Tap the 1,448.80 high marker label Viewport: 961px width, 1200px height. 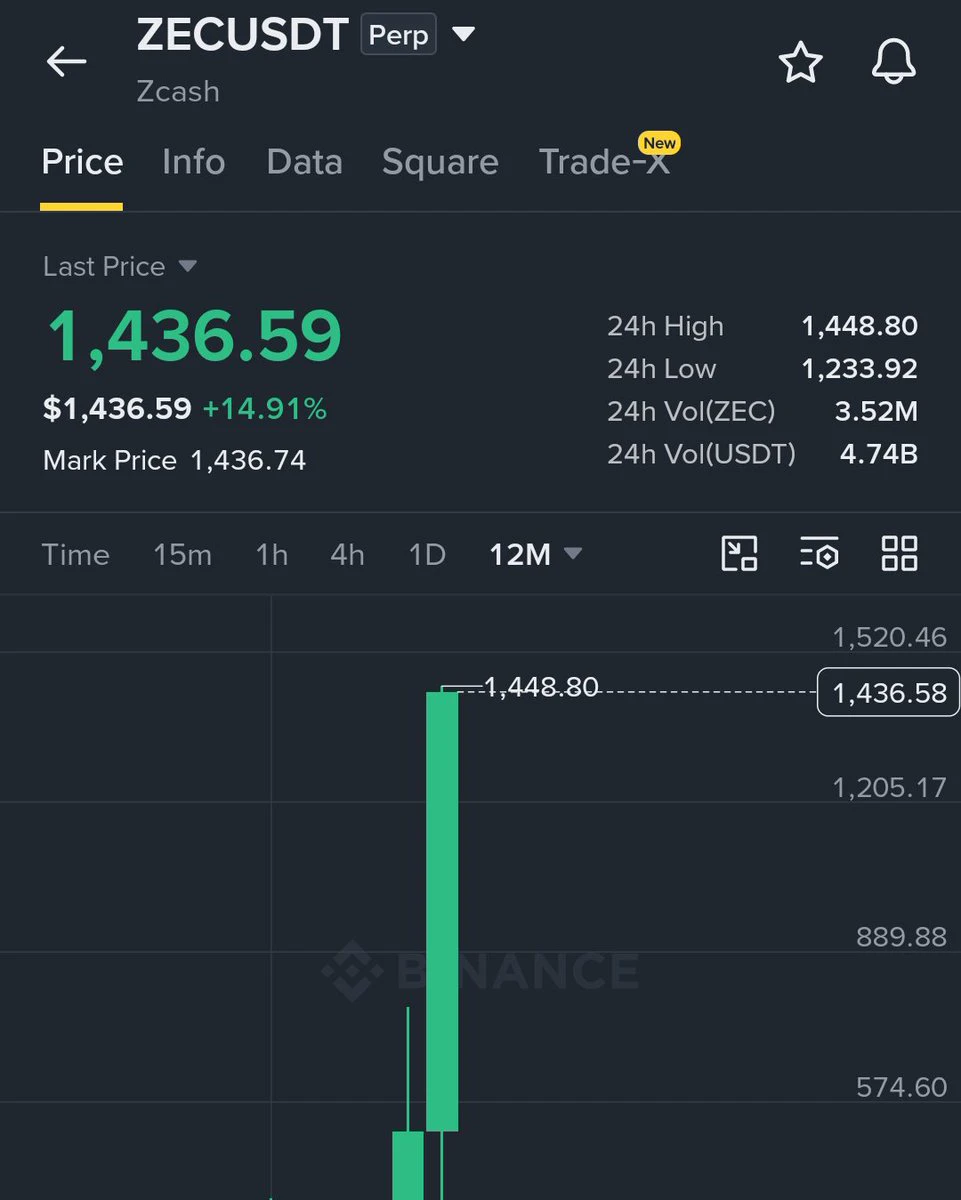click(541, 687)
